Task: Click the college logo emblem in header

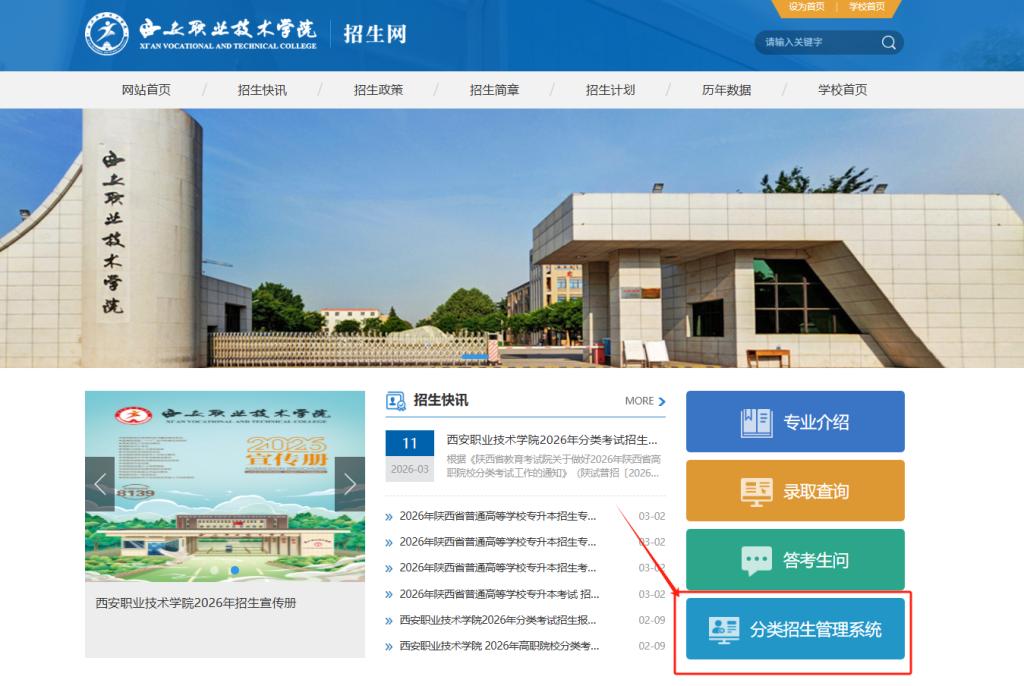Action: (106, 36)
